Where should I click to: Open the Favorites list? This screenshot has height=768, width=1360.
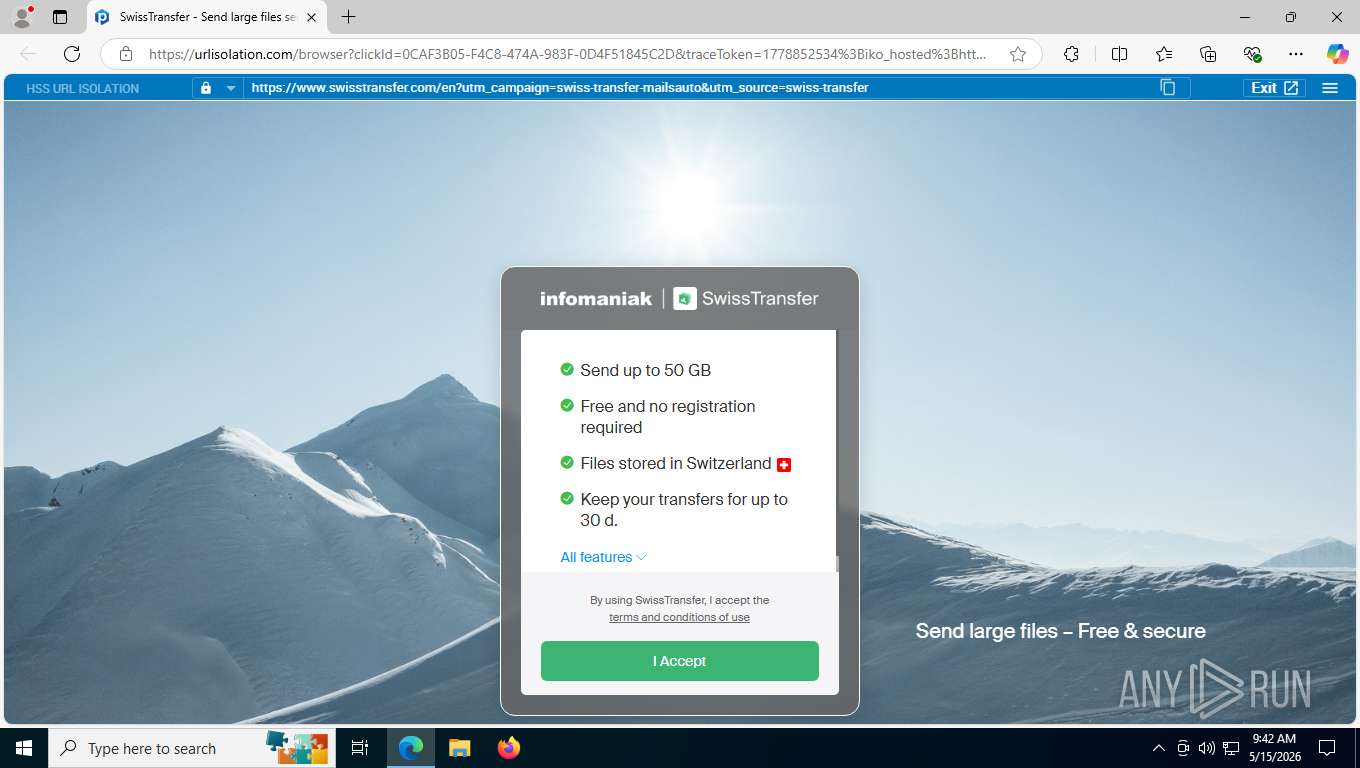[1164, 54]
